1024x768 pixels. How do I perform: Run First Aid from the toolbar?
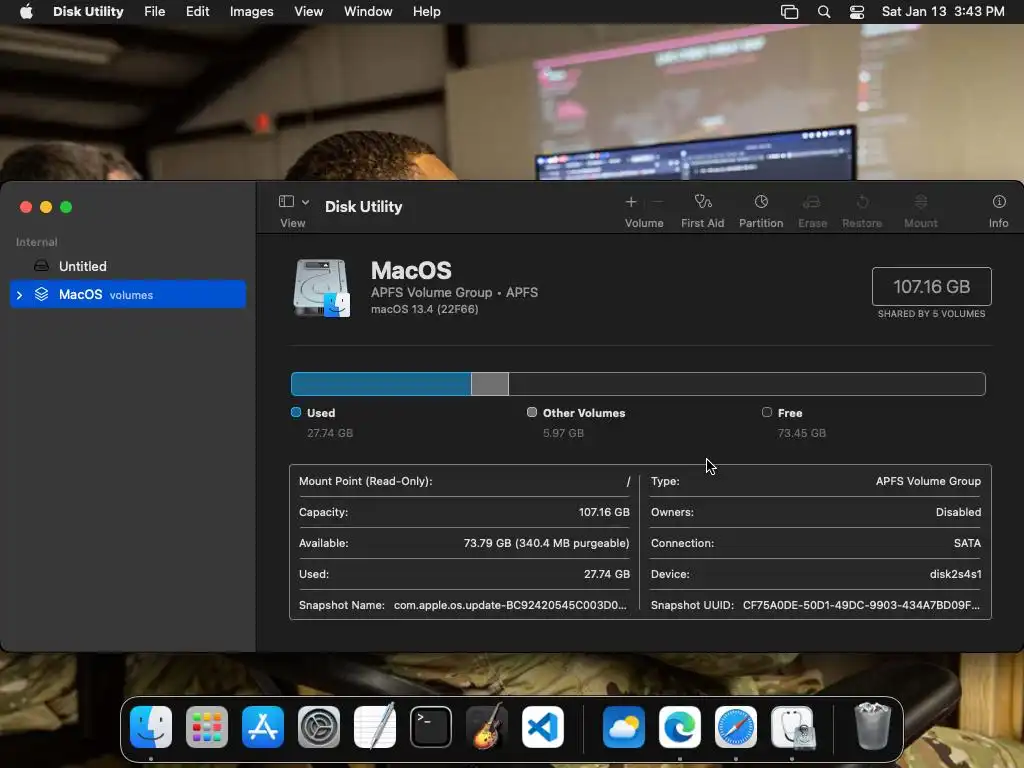[x=703, y=202]
